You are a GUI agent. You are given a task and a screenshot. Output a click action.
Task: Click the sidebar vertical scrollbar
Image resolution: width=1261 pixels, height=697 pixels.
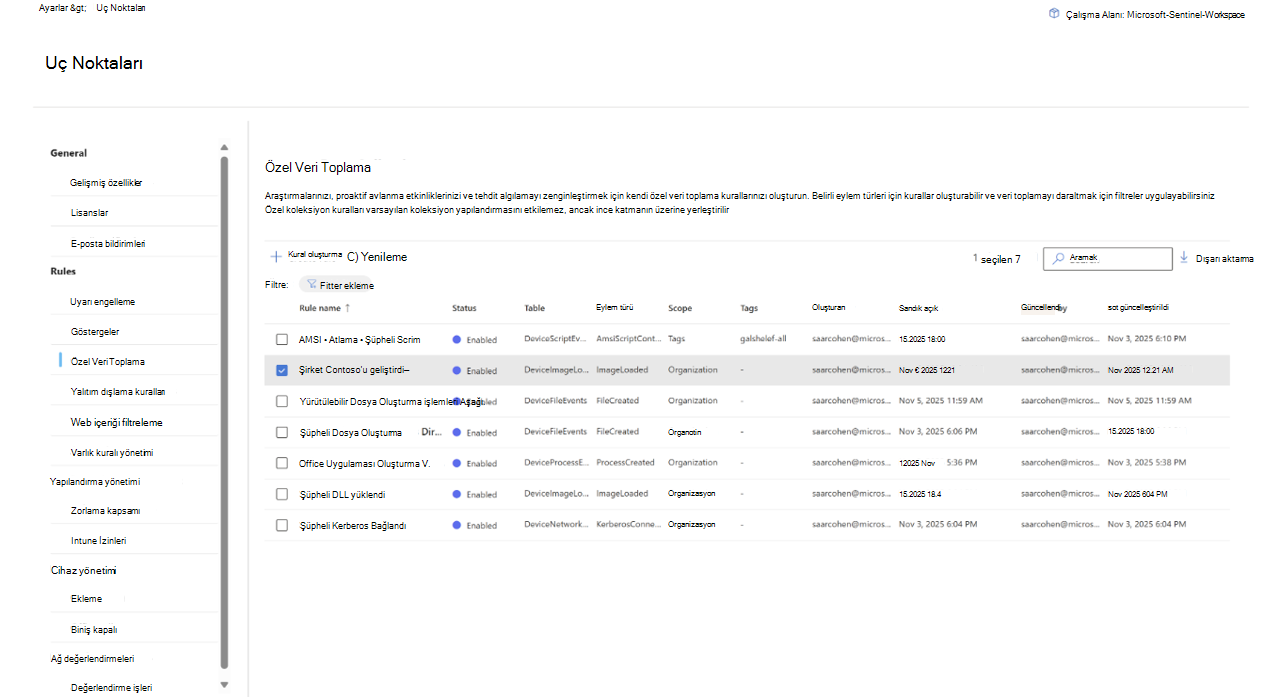pyautogui.click(x=224, y=412)
